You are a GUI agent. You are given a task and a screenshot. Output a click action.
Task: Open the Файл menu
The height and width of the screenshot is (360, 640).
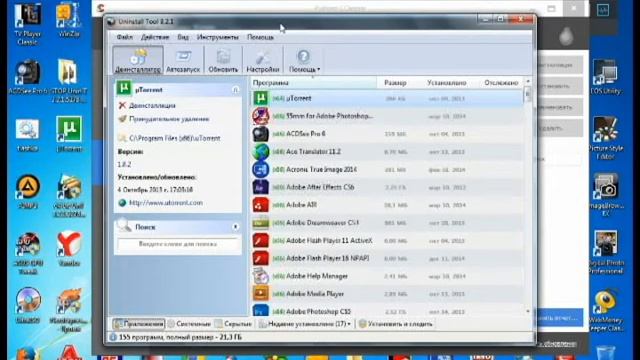pyautogui.click(x=124, y=37)
